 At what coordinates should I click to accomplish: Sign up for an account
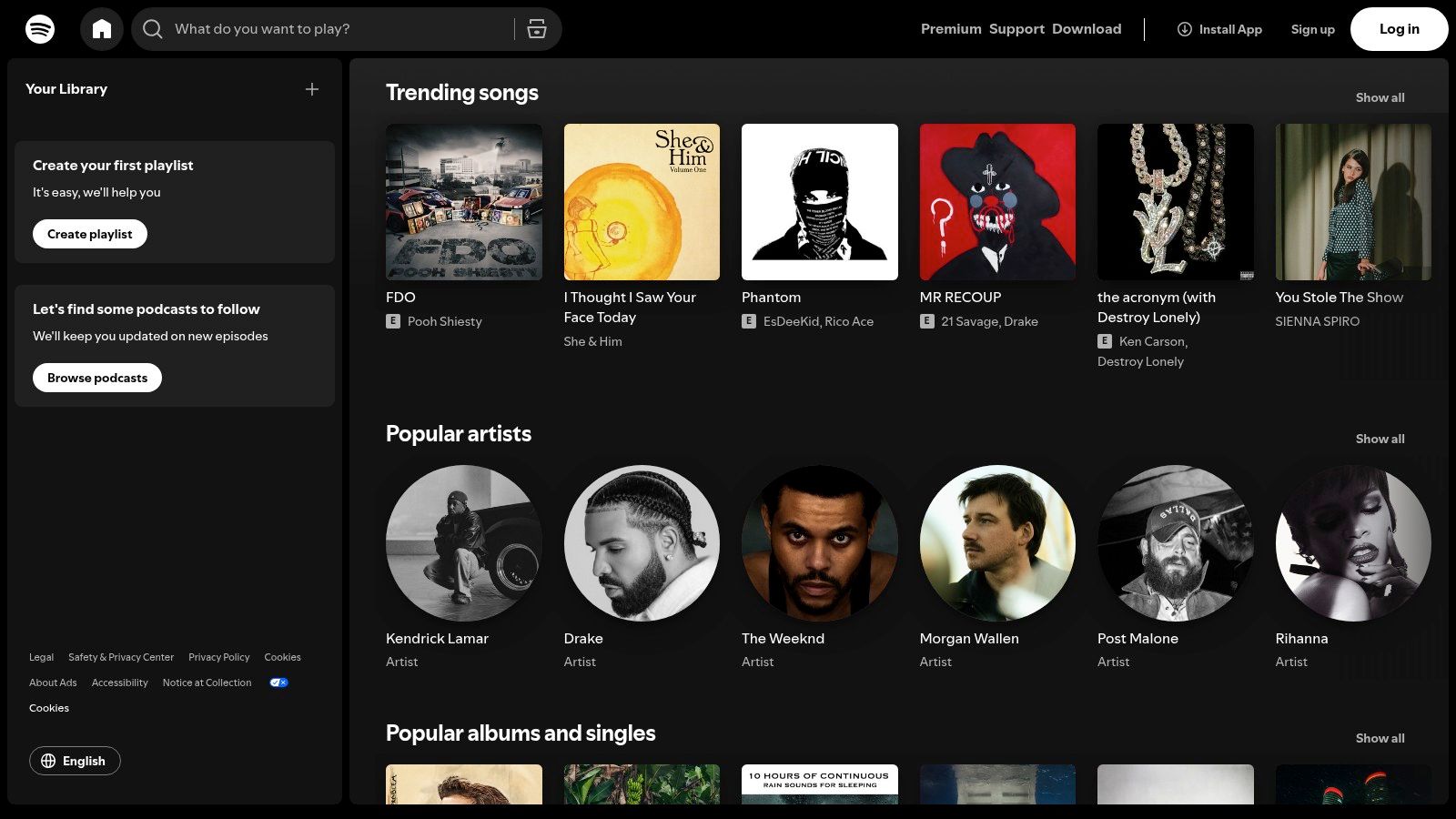pyautogui.click(x=1312, y=28)
